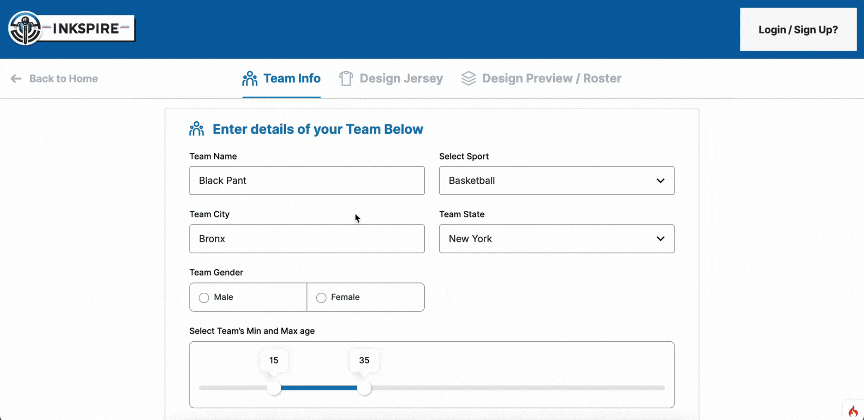Switch to the Design Jersey tab
This screenshot has height=420, width=864.
(x=400, y=78)
